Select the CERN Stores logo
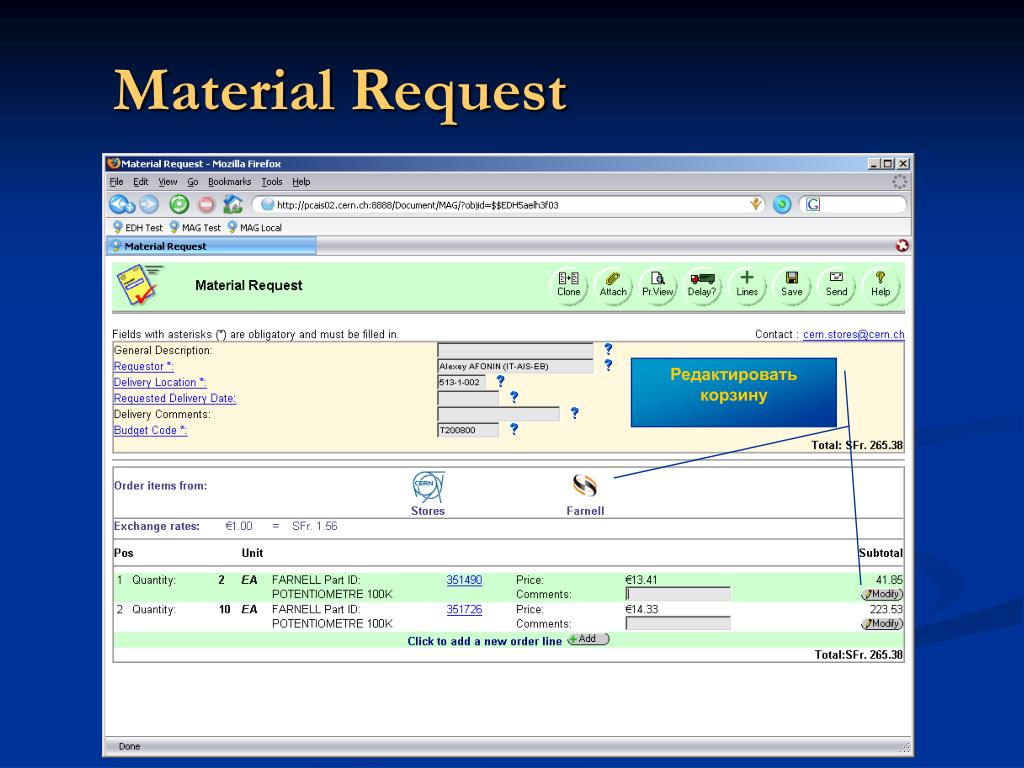The image size is (1024, 768). tap(428, 487)
